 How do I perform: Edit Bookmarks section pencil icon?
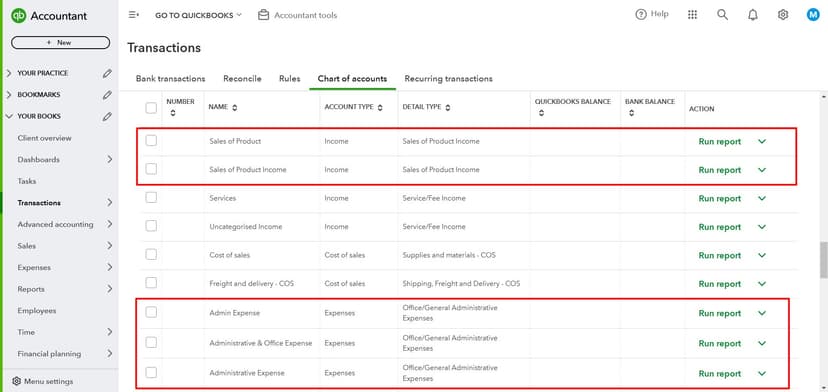(x=107, y=95)
